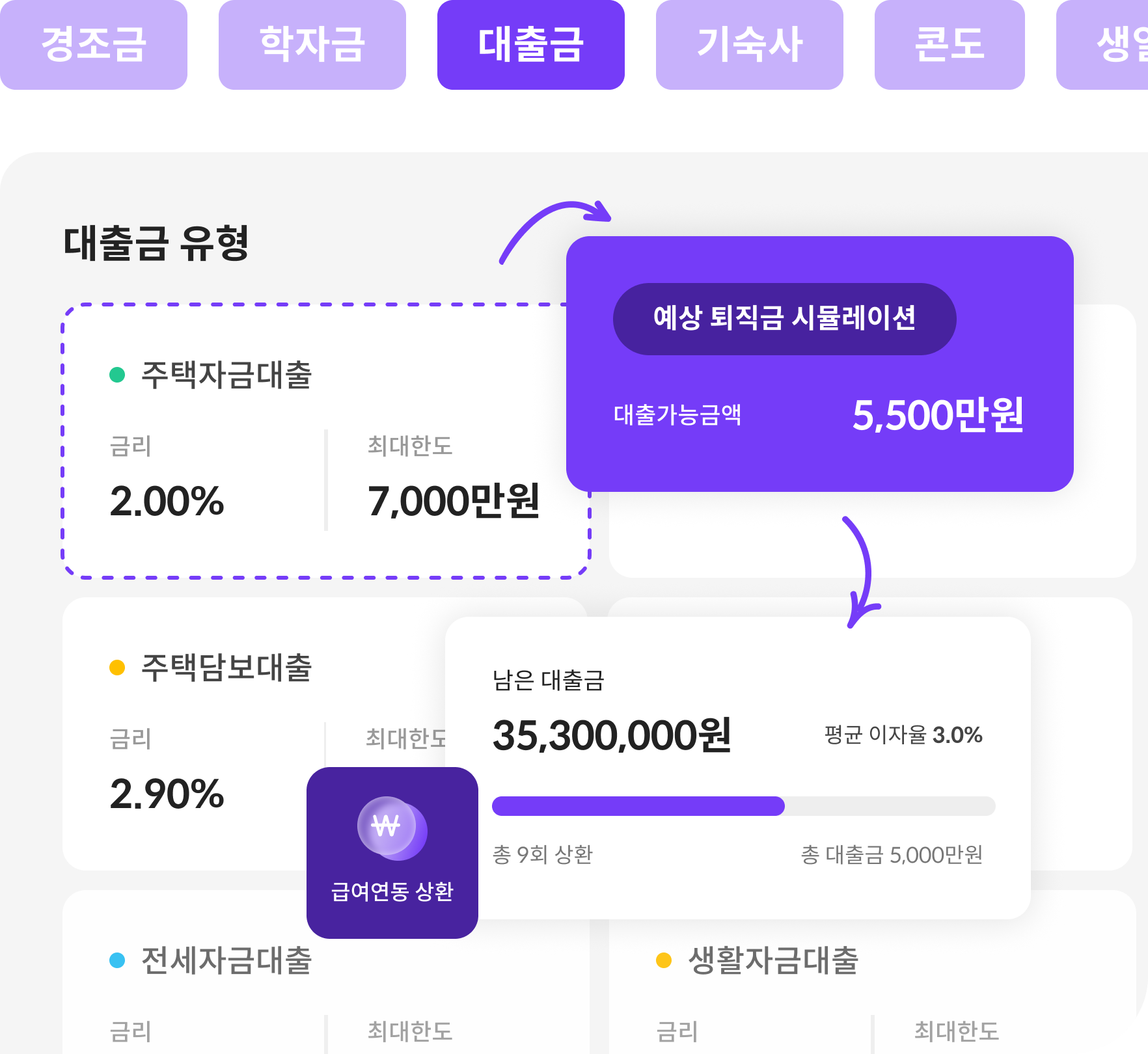Select the 콘도 tab
Screen dimensions: 1148x1054
tap(949, 44)
